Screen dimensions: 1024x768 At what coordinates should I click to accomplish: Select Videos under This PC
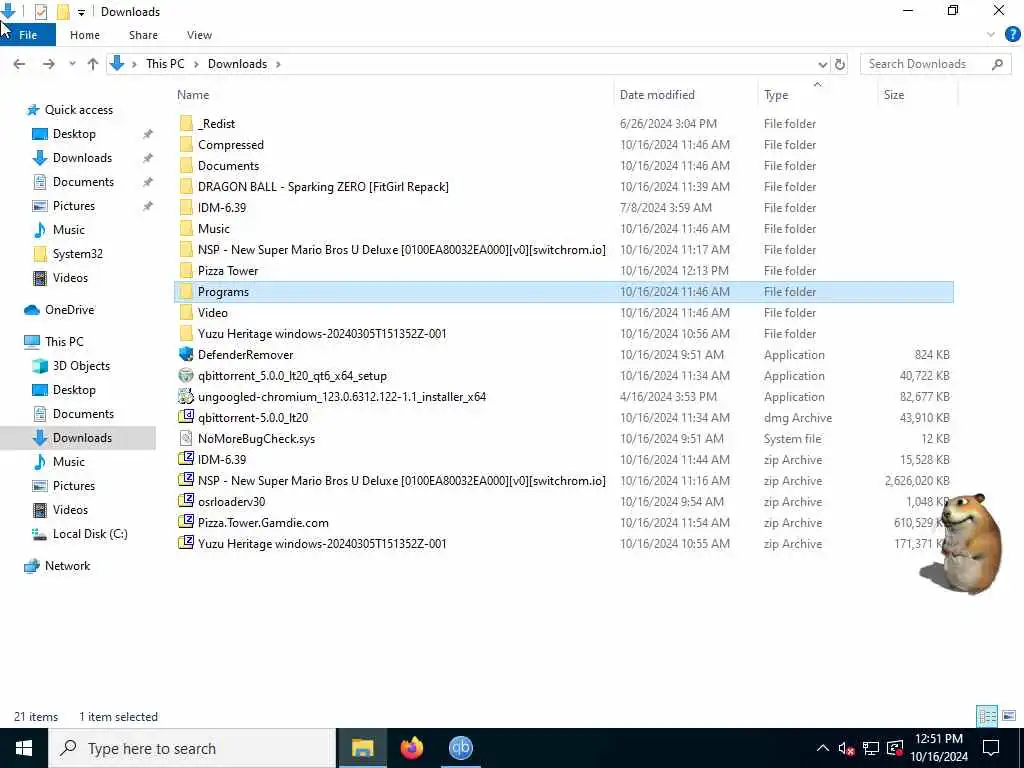(70, 509)
